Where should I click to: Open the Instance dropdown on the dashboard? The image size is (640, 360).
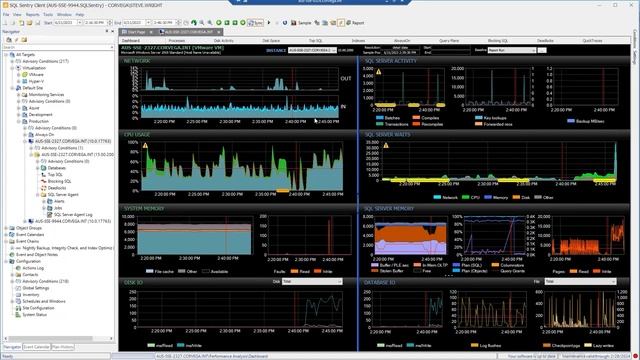(x=312, y=50)
